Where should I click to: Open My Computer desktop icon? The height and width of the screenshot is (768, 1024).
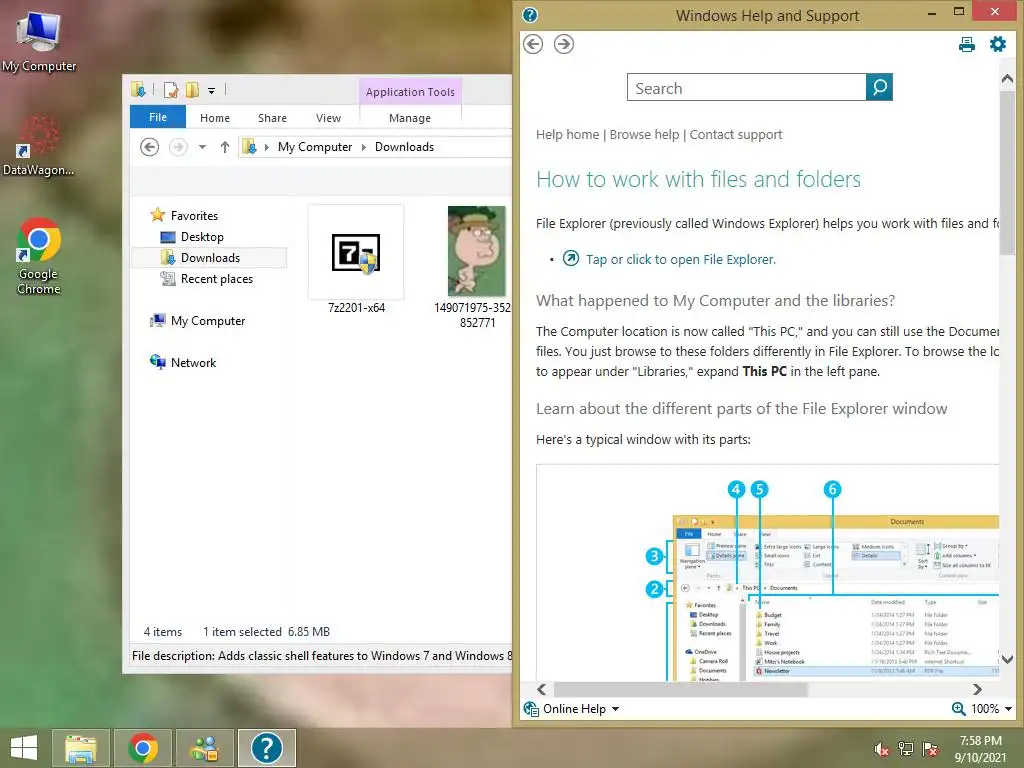coord(39,42)
